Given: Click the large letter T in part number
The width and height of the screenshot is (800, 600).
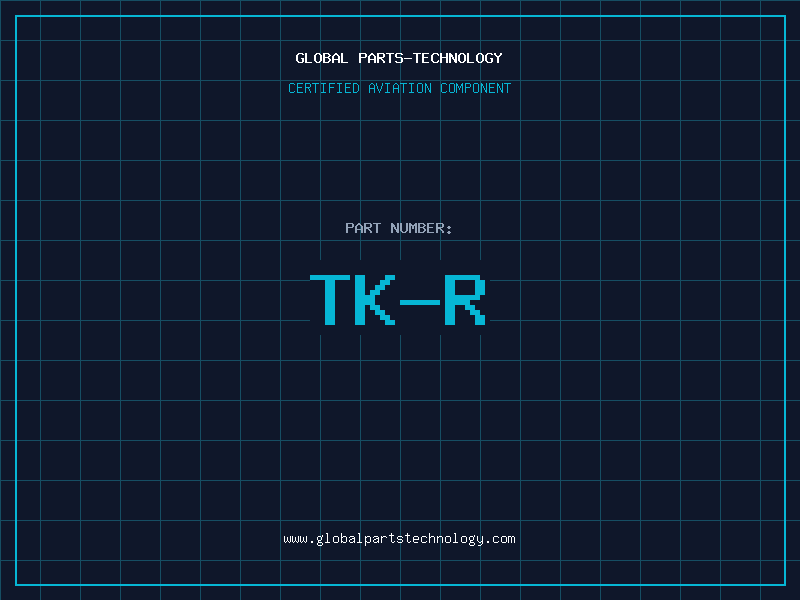Looking at the screenshot, I should point(331,300).
